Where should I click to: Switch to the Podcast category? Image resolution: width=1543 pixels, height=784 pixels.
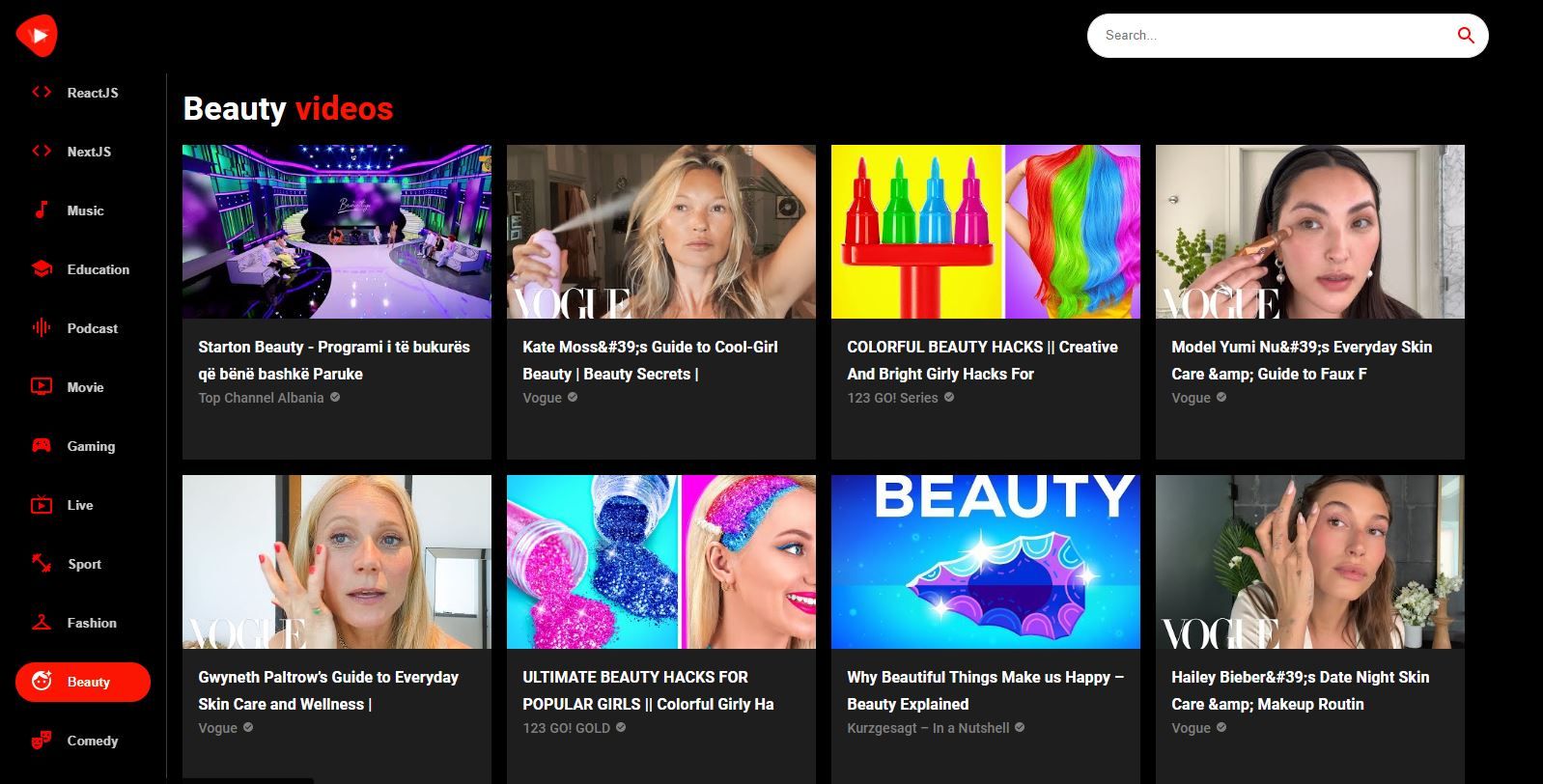coord(83,328)
